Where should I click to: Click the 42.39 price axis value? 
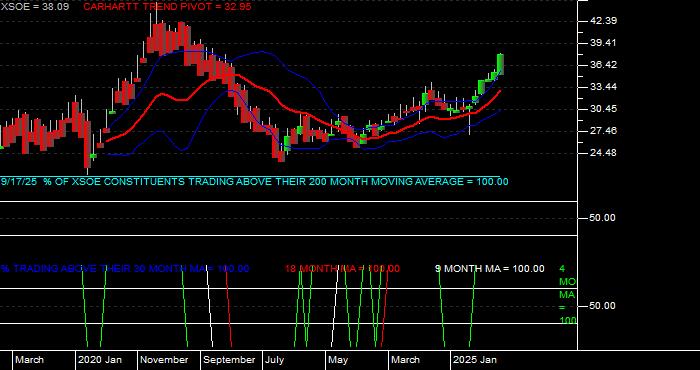(604, 21)
